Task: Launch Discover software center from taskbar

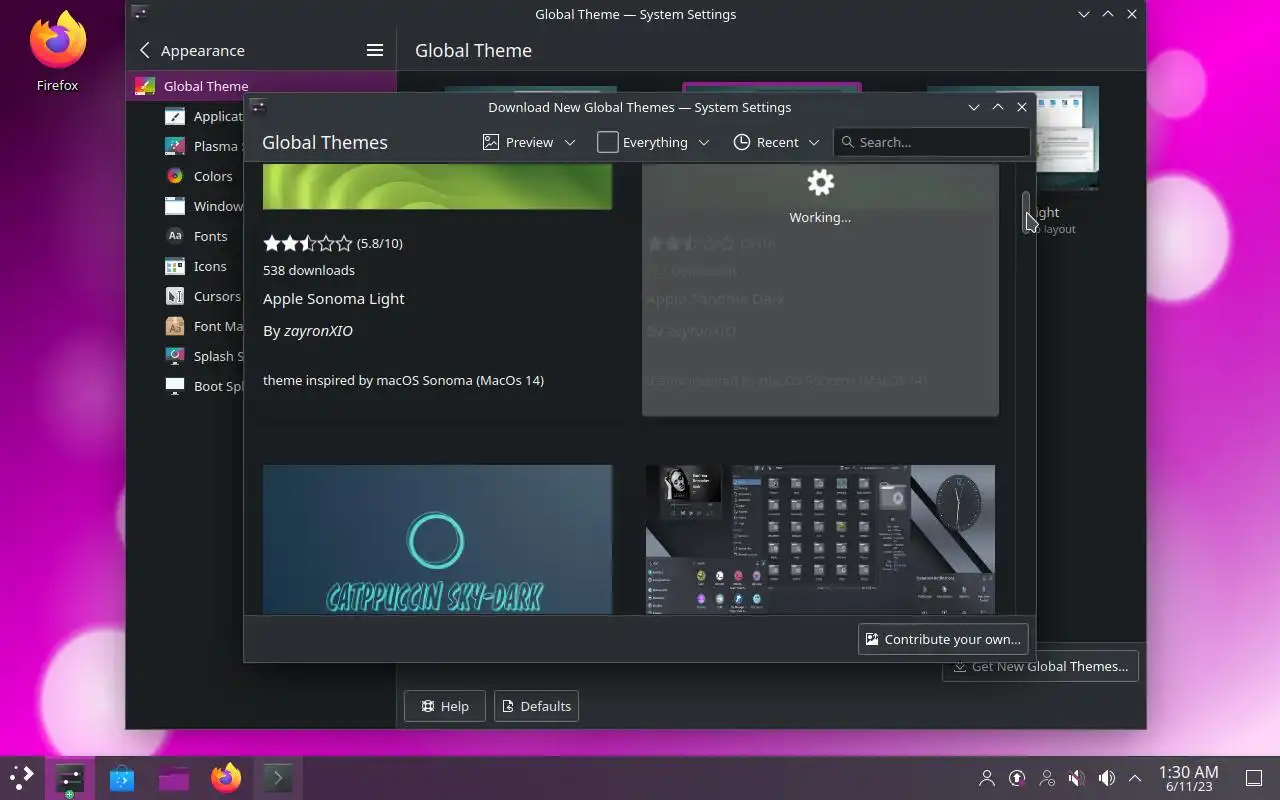Action: [122, 777]
